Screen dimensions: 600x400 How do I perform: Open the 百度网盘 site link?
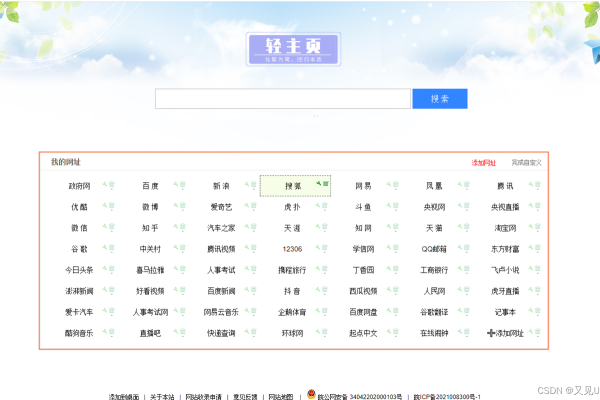click(x=363, y=312)
